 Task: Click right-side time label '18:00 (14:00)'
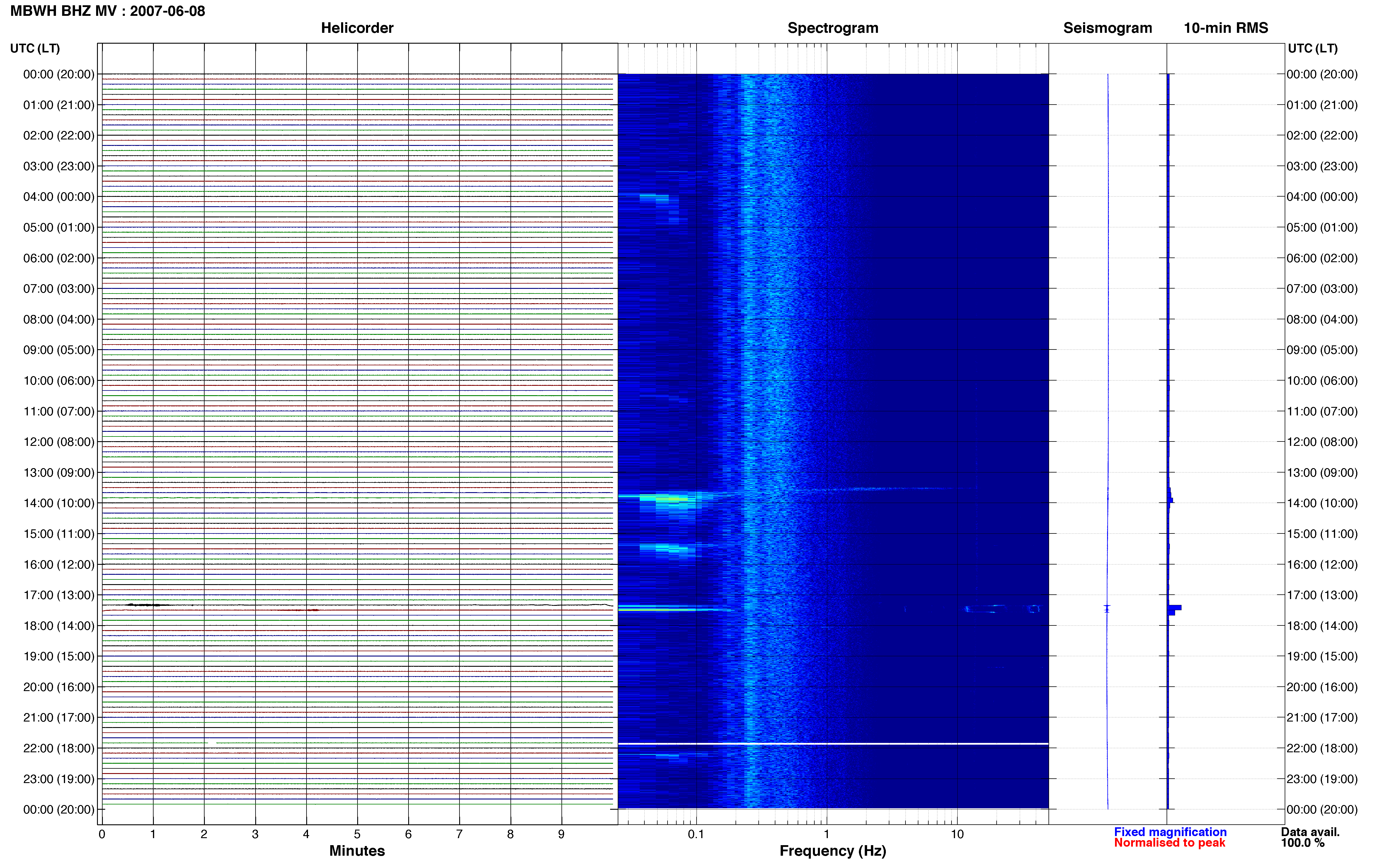(1322, 626)
